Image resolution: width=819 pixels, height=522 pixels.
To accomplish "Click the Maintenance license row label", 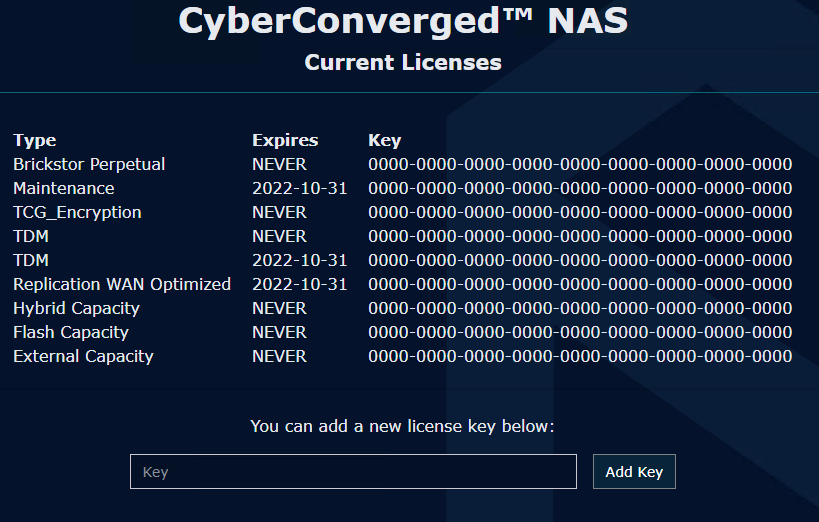I will pyautogui.click(x=64, y=188).
